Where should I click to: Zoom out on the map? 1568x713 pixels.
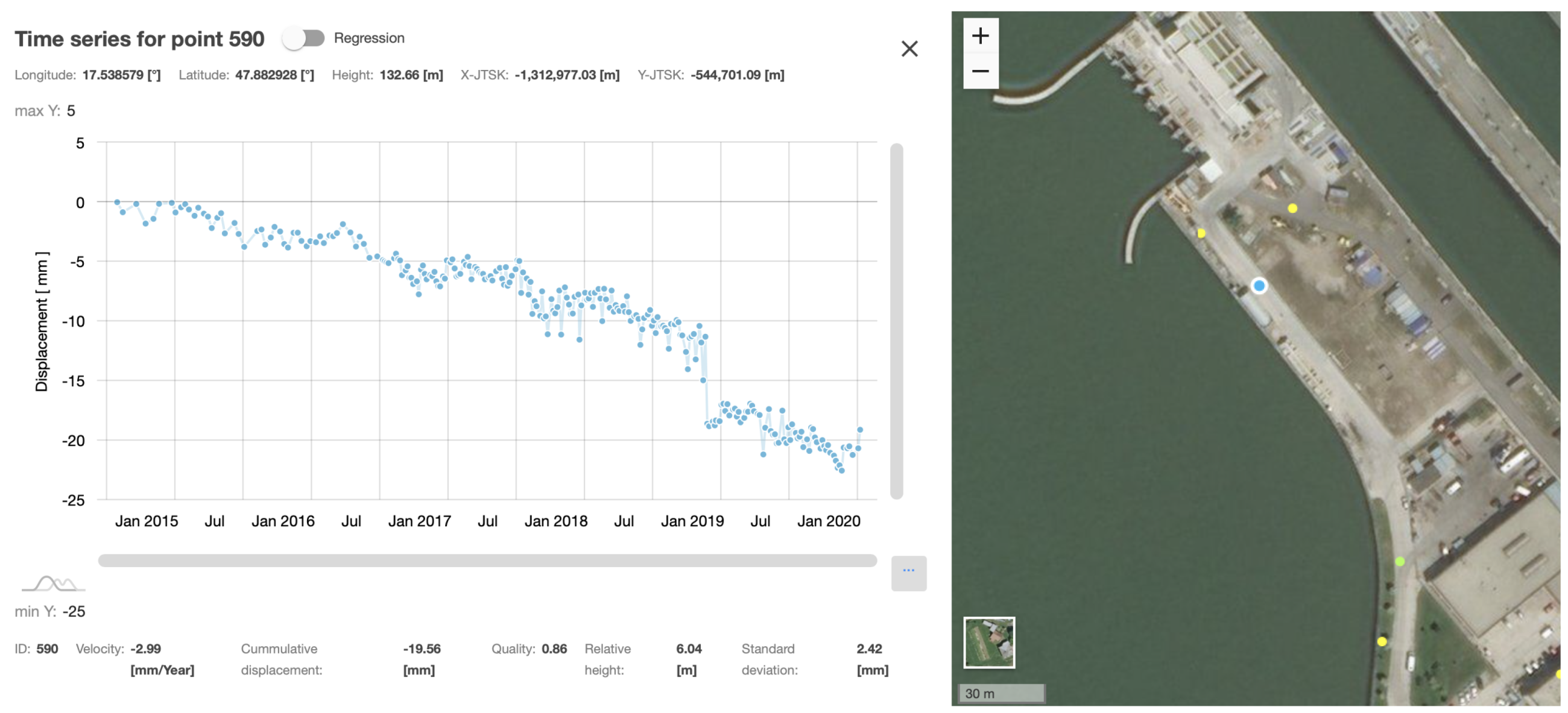point(980,71)
